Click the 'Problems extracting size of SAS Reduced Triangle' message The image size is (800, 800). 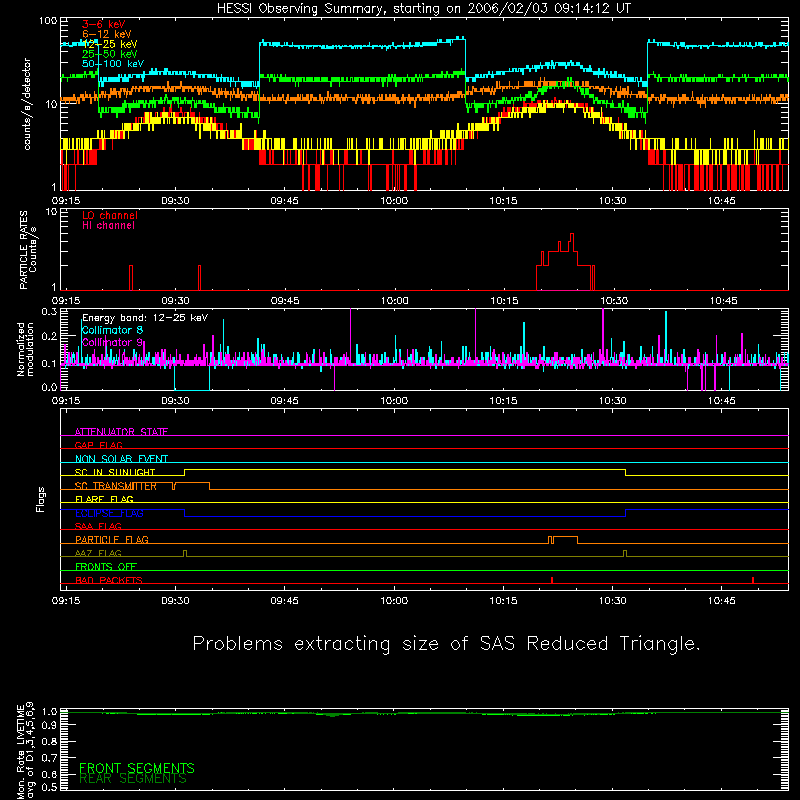tap(446, 644)
